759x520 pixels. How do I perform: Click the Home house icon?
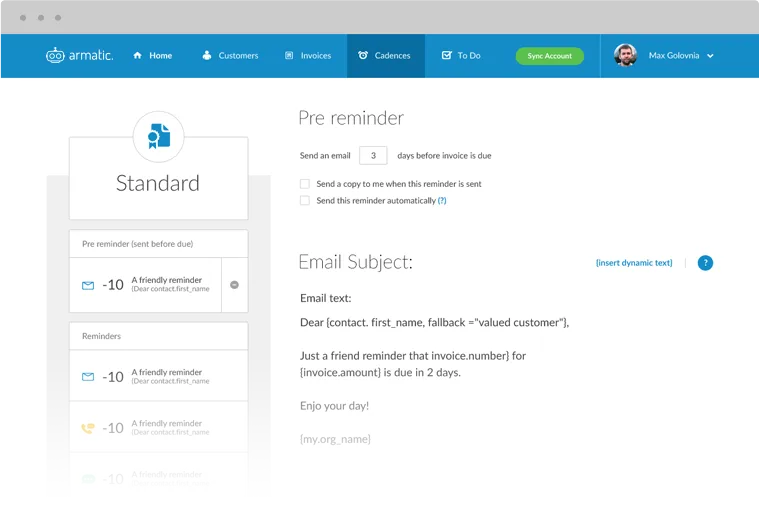[x=137, y=55]
